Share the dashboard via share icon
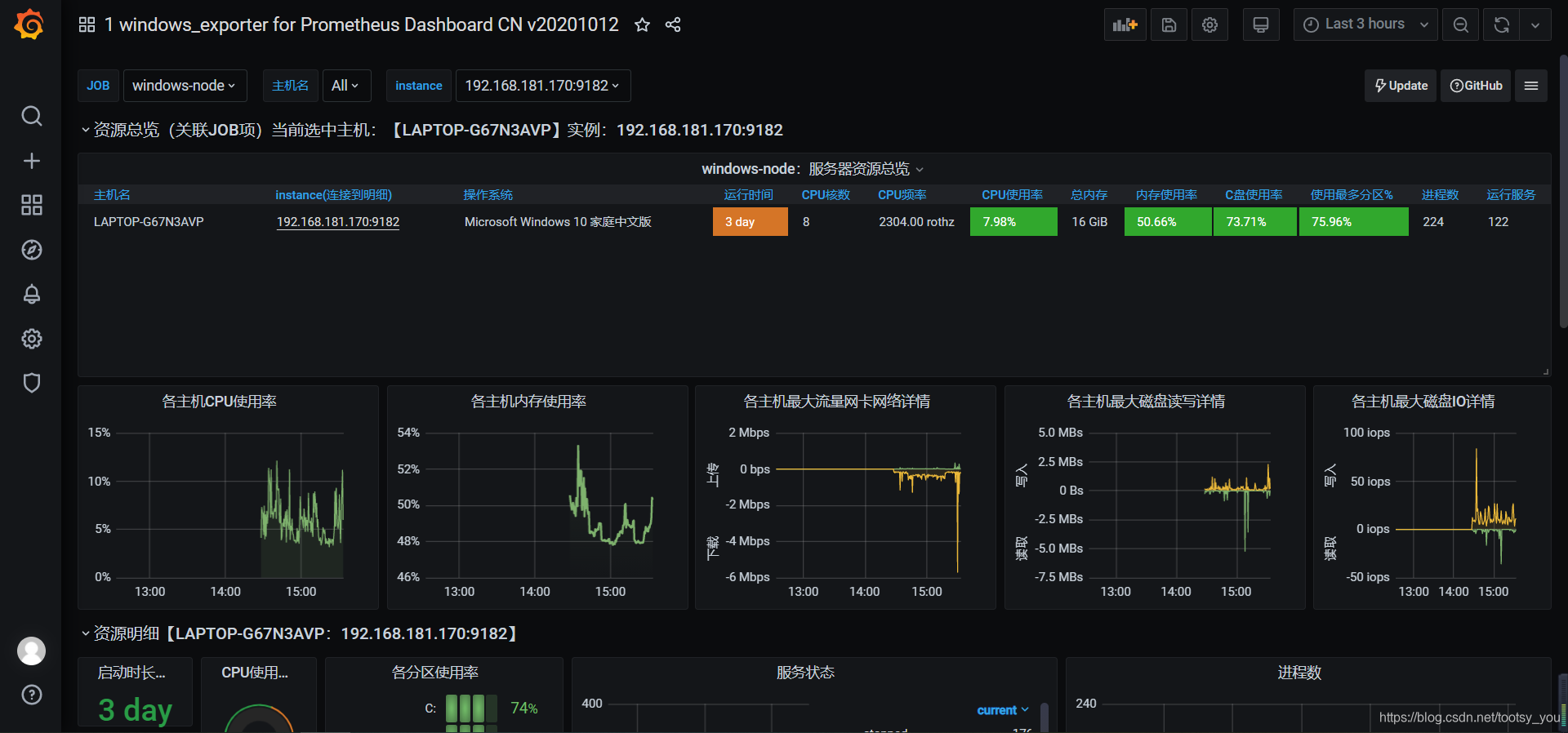This screenshot has height=733, width=1568. pyautogui.click(x=673, y=24)
